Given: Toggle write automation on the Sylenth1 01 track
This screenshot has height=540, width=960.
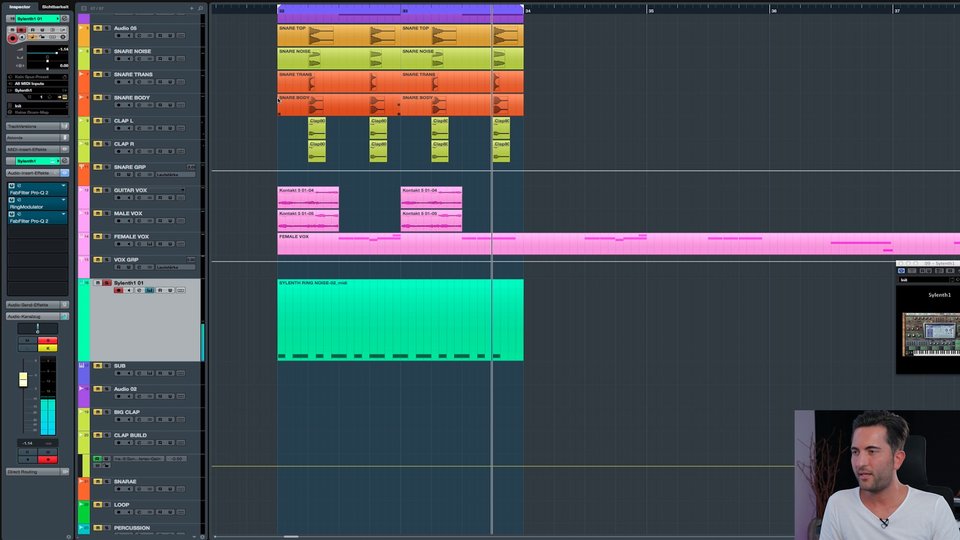Looking at the screenshot, I should tap(170, 290).
